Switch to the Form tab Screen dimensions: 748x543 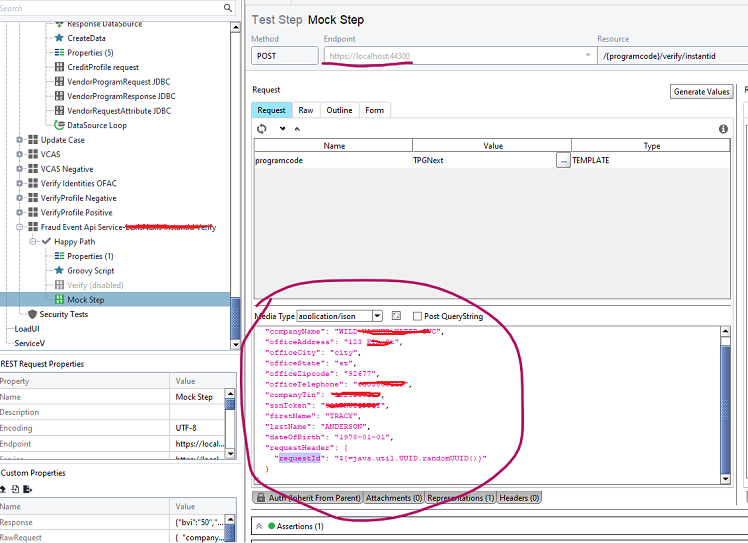(x=374, y=110)
